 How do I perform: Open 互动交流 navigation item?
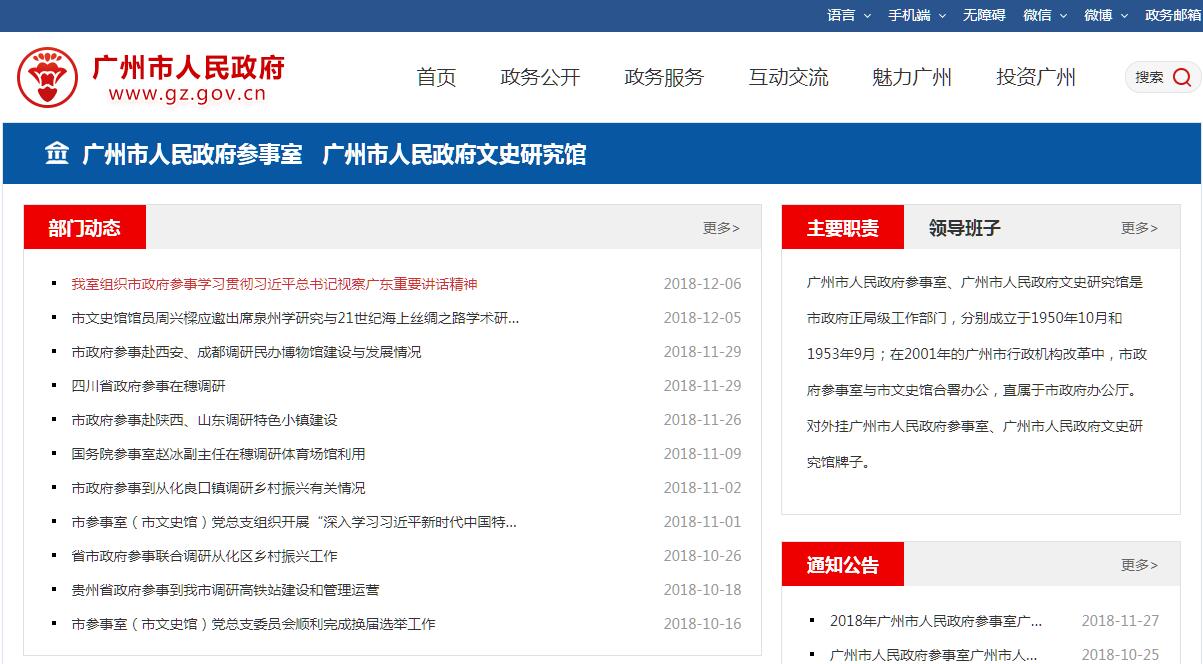[x=788, y=77]
